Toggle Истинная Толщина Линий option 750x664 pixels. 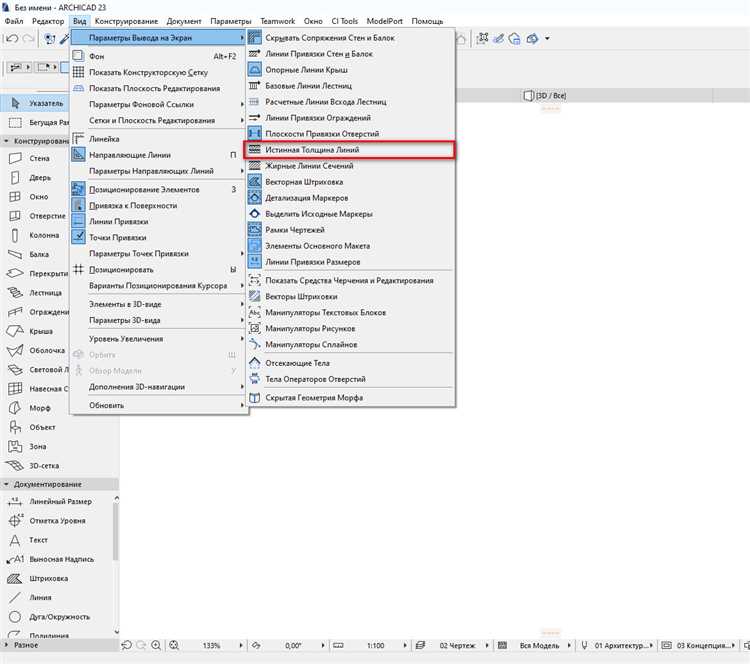click(350, 150)
